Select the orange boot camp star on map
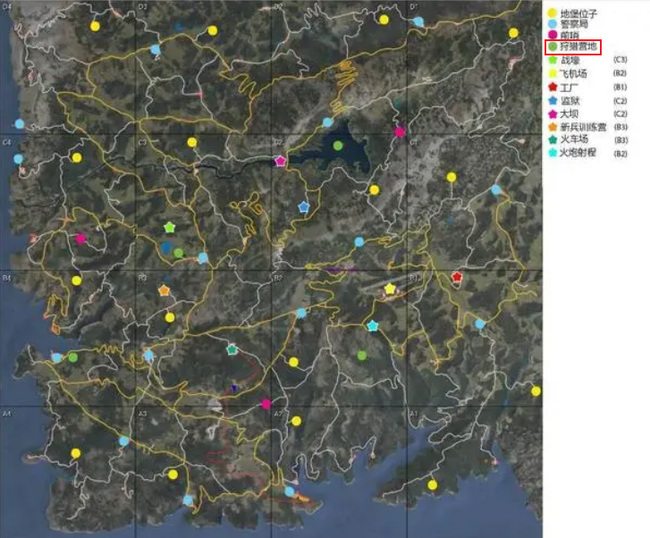650x538 pixels. [x=164, y=291]
